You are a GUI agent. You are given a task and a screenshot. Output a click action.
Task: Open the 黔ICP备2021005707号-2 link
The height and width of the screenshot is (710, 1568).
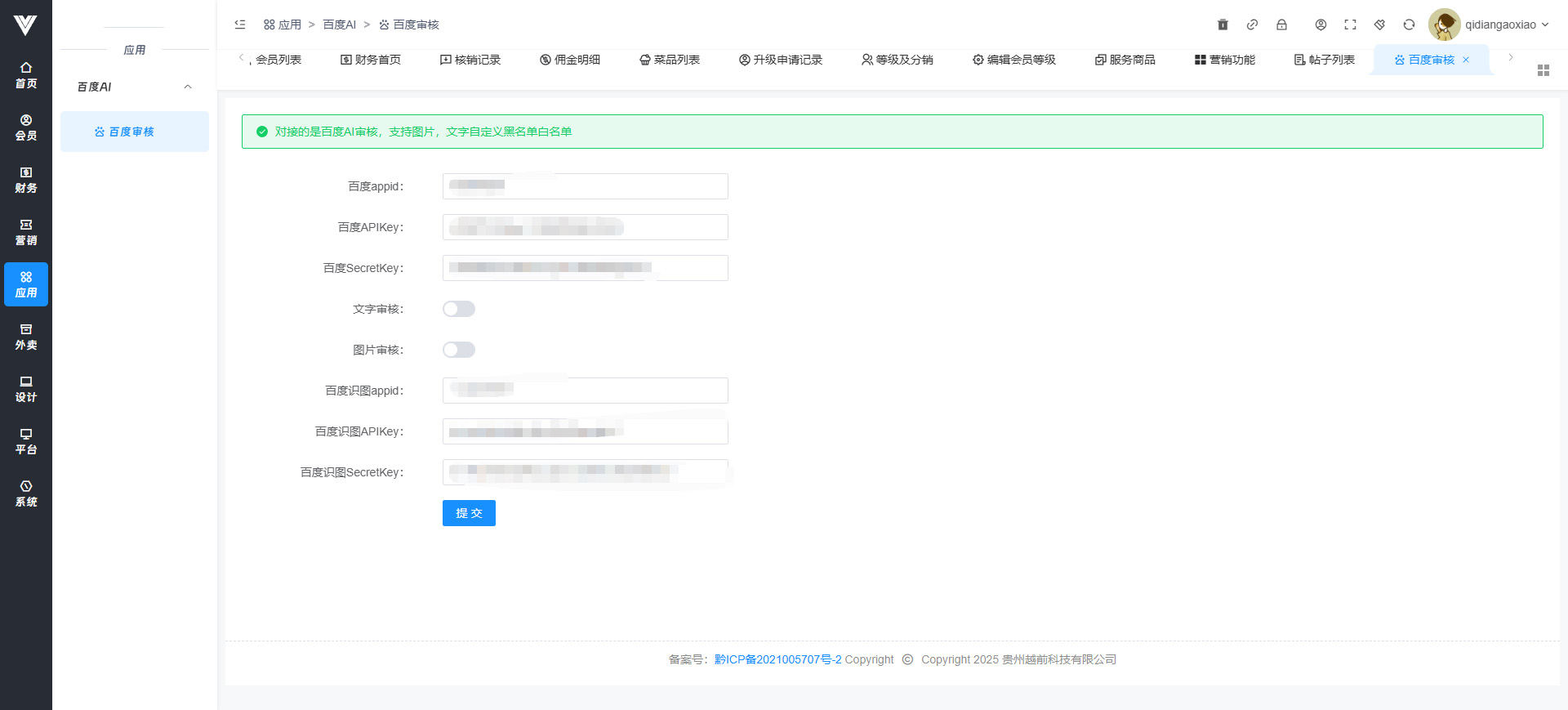[x=777, y=659]
